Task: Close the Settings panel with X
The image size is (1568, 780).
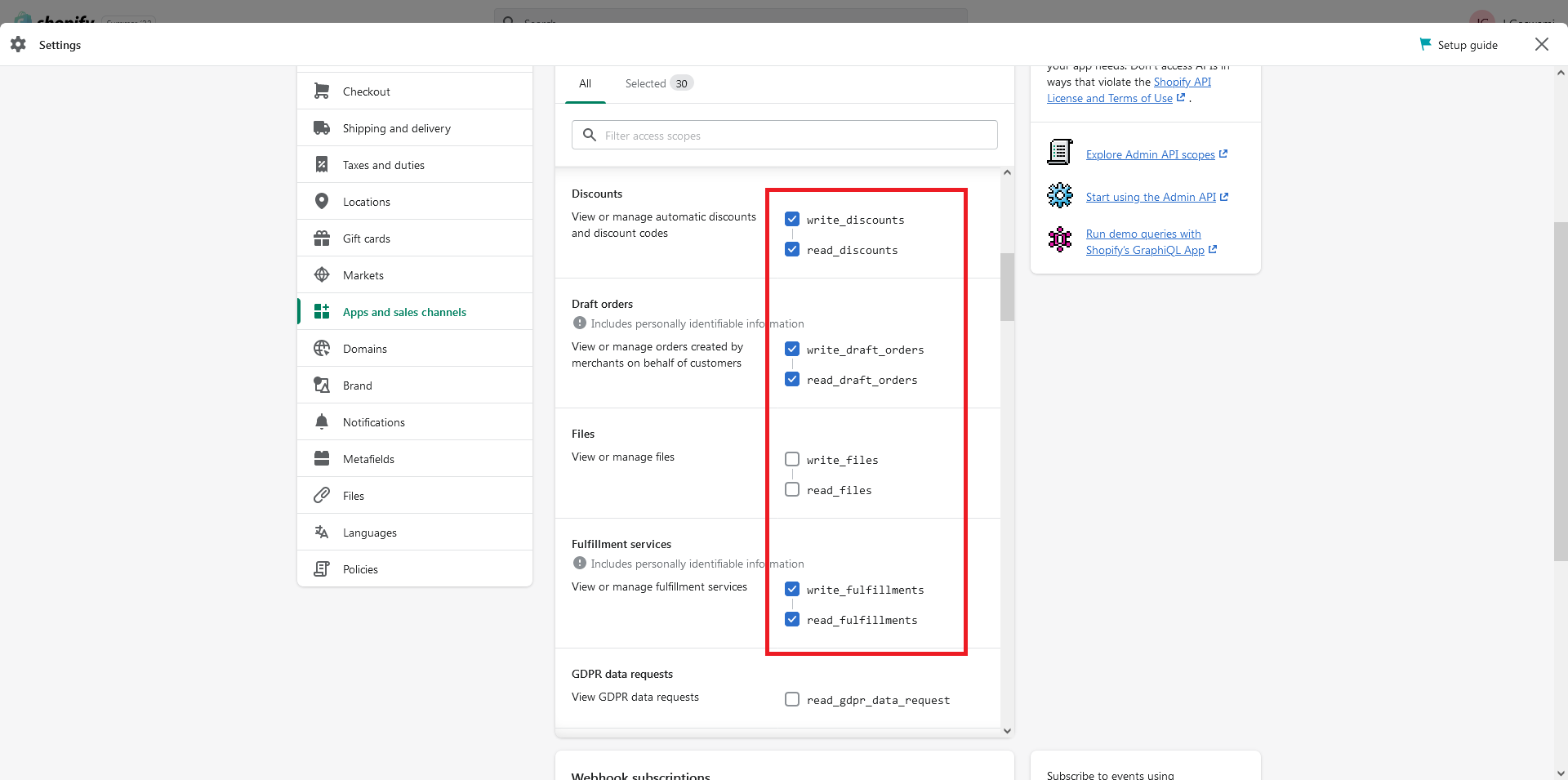Action: pyautogui.click(x=1542, y=44)
